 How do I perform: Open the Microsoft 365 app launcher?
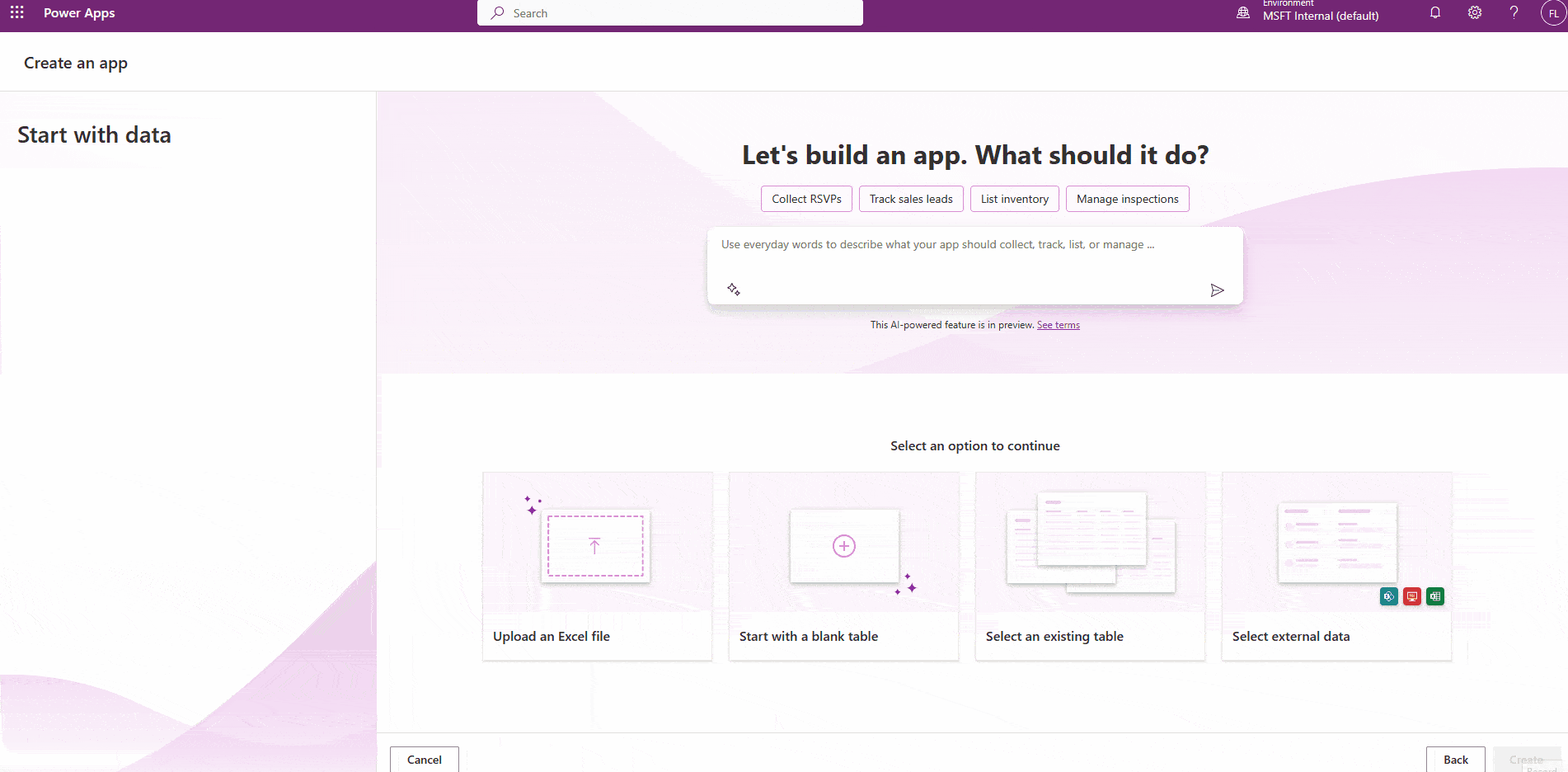point(17,12)
